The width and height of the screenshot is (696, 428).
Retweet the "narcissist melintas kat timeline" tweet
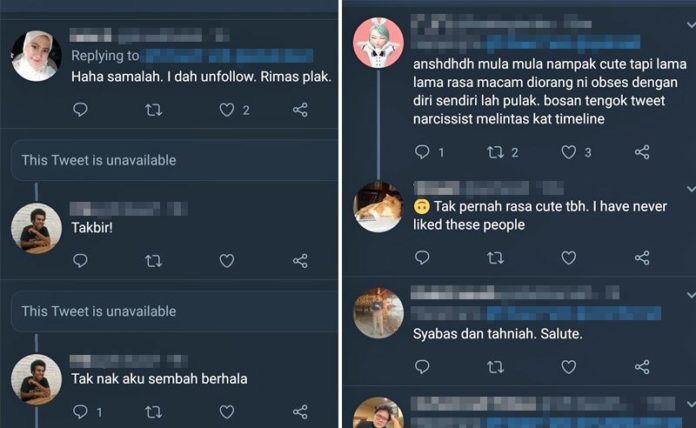(495, 152)
